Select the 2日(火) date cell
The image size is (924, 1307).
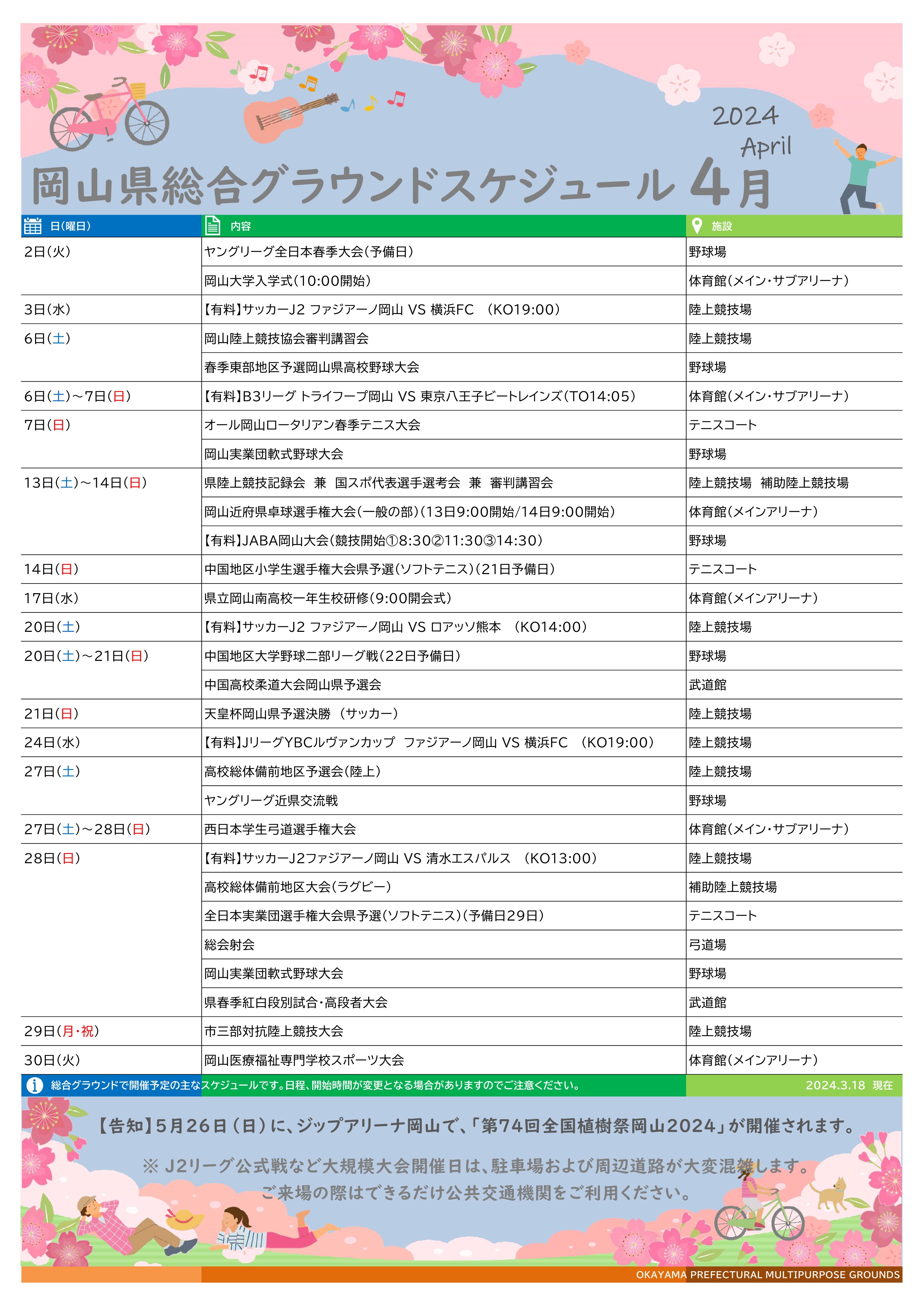pos(47,251)
